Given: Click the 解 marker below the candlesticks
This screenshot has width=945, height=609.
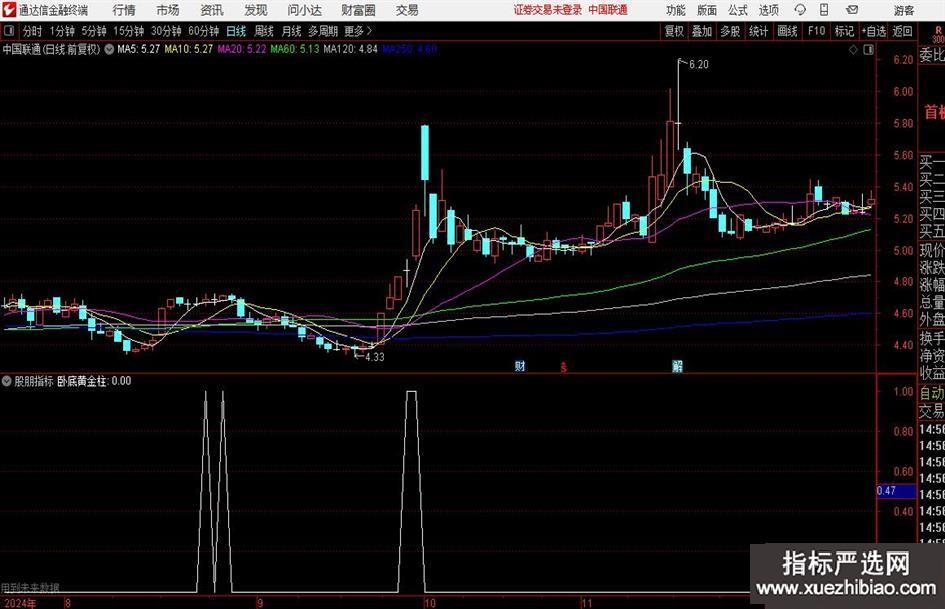Looking at the screenshot, I should (x=677, y=366).
